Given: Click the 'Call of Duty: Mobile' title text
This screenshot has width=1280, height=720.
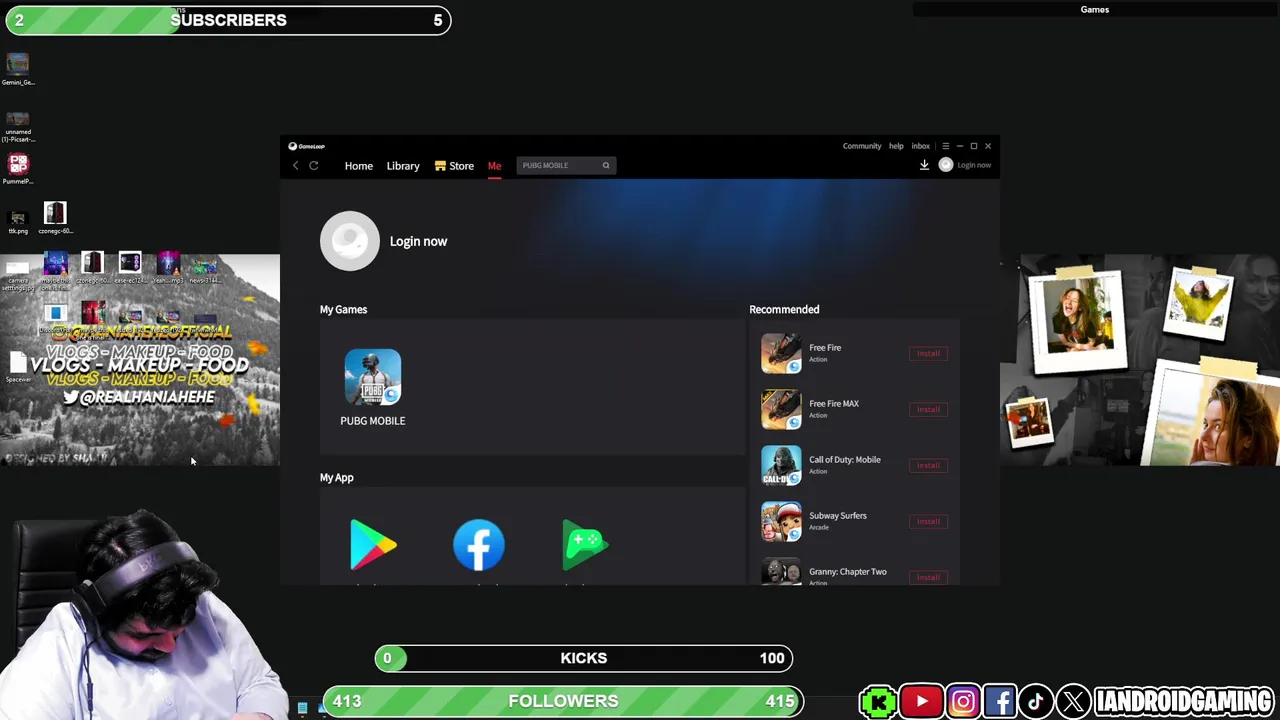Looking at the screenshot, I should [845, 460].
